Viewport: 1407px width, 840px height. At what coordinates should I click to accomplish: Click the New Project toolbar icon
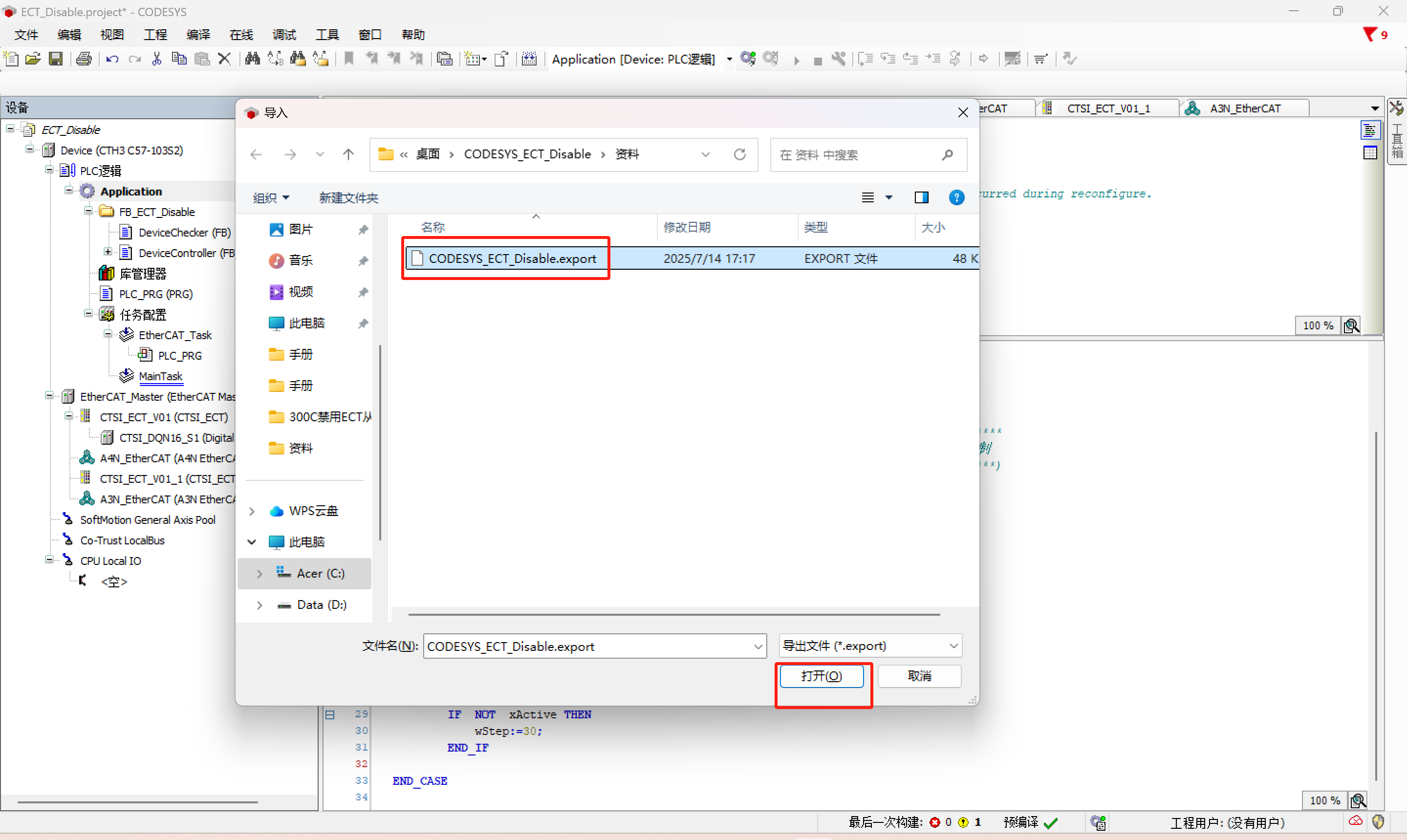click(x=11, y=58)
